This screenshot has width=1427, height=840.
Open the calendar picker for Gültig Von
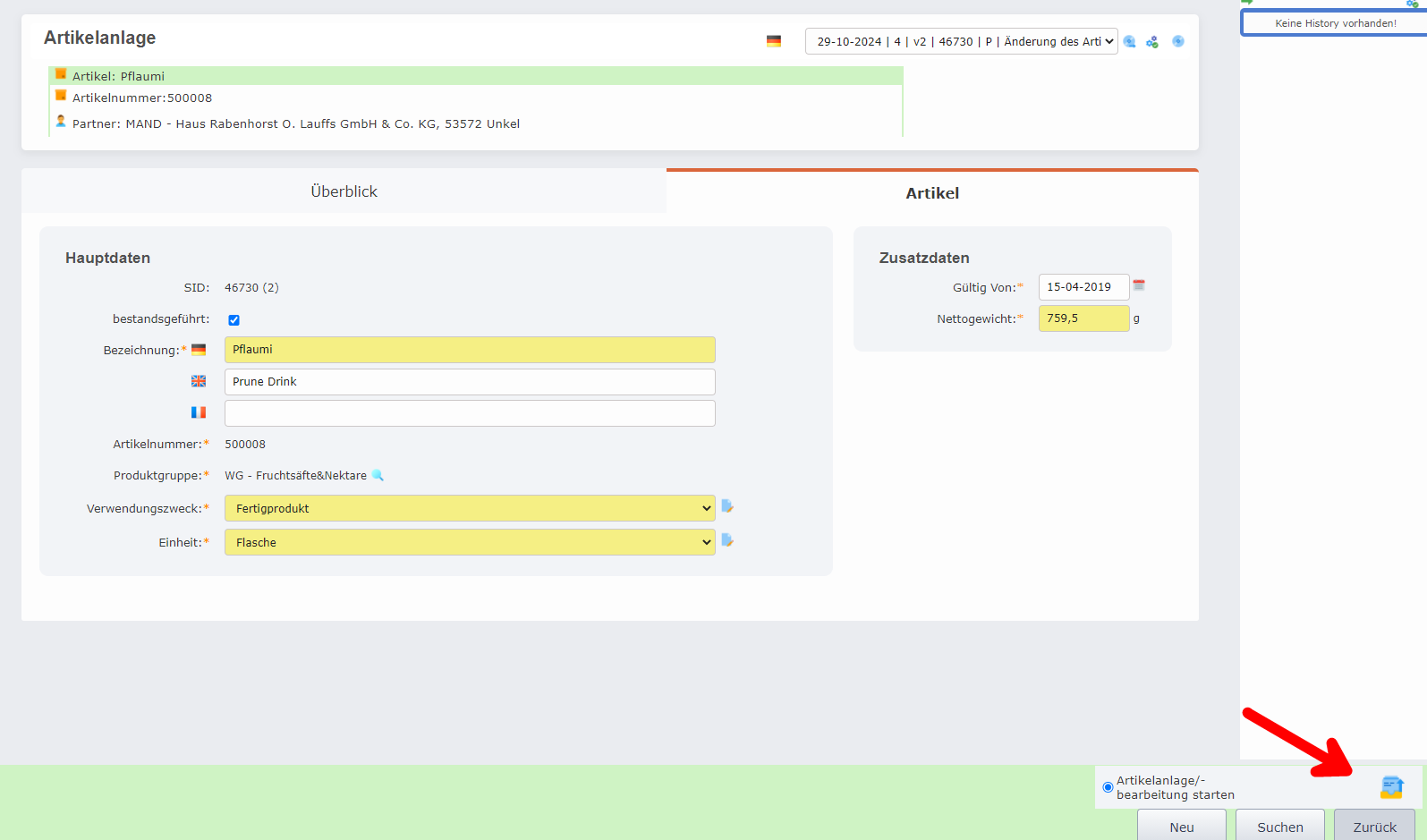[x=1139, y=285]
